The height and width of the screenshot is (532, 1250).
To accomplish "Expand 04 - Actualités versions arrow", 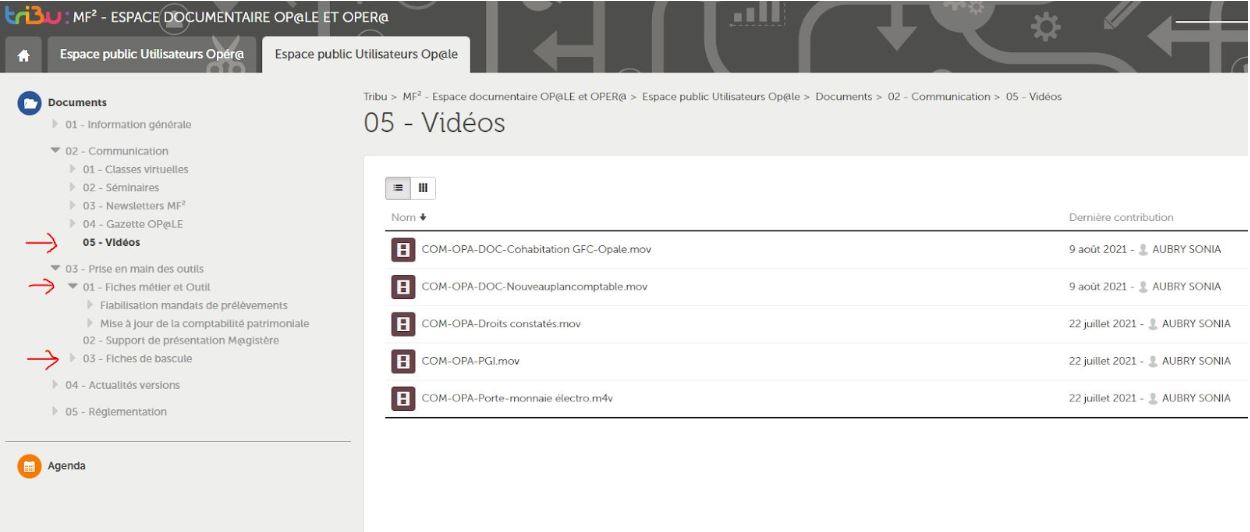I will coord(55,385).
